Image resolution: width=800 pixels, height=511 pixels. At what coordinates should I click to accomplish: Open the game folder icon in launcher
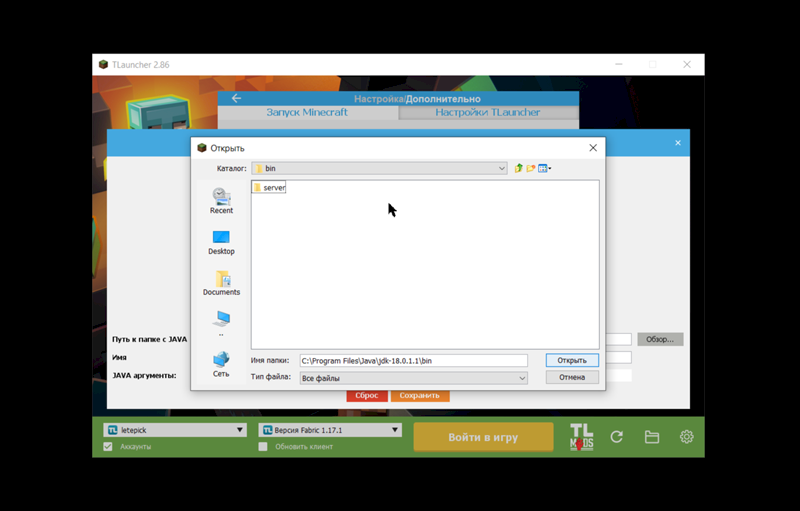[x=652, y=437]
